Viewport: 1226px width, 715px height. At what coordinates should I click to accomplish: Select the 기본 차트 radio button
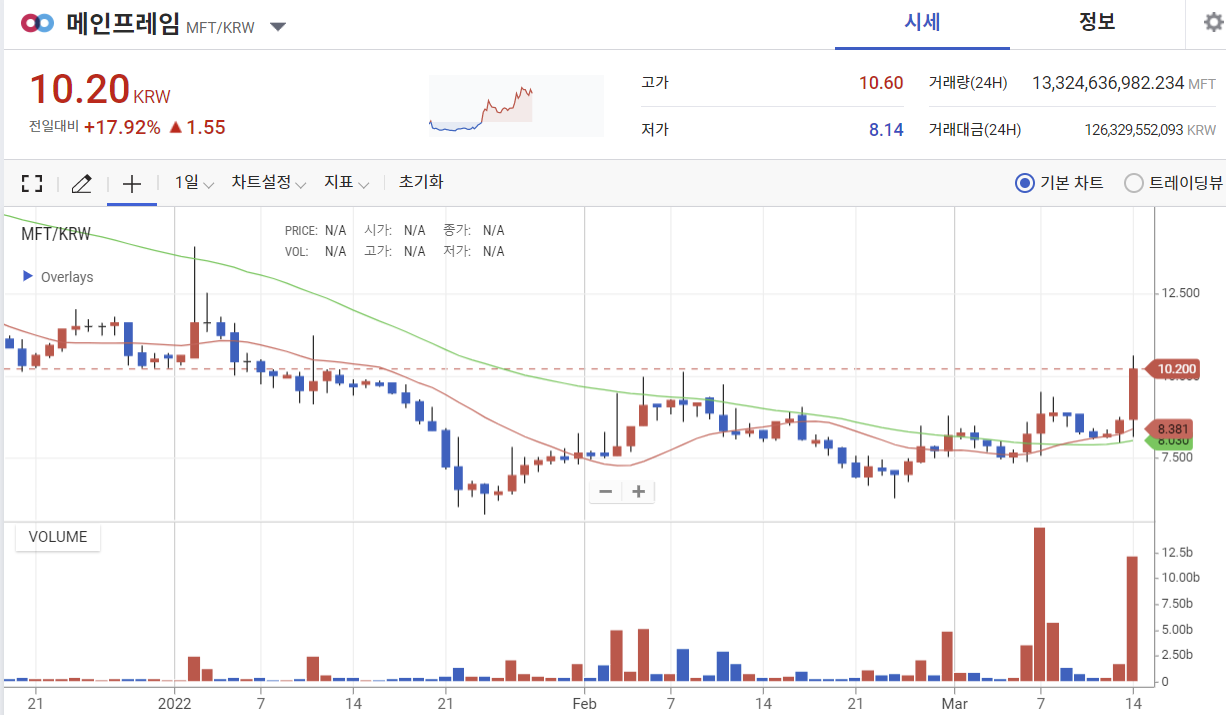[1024, 183]
